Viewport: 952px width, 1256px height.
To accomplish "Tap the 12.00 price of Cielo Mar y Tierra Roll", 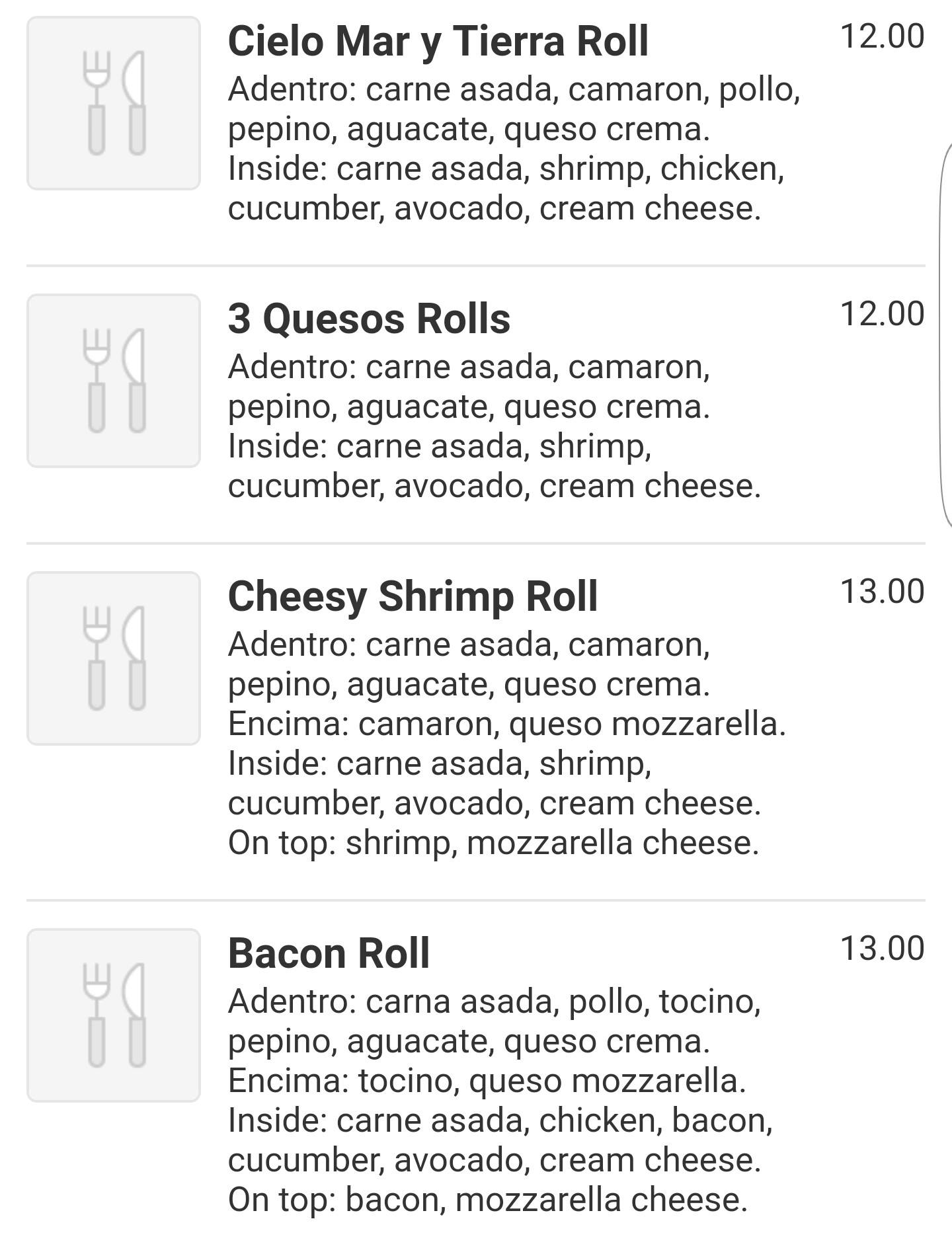I will [882, 36].
